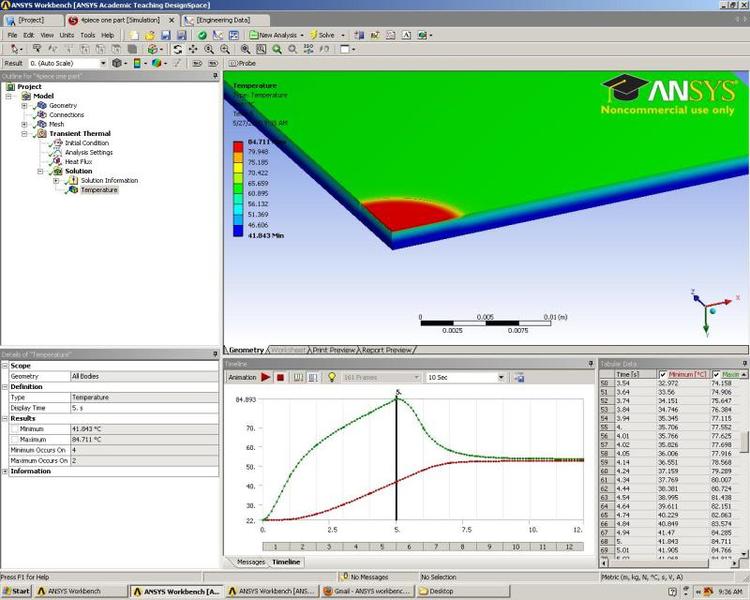Collapse the Transient Thermal node
Viewport: 750px width, 600px height.
[x=24, y=133]
